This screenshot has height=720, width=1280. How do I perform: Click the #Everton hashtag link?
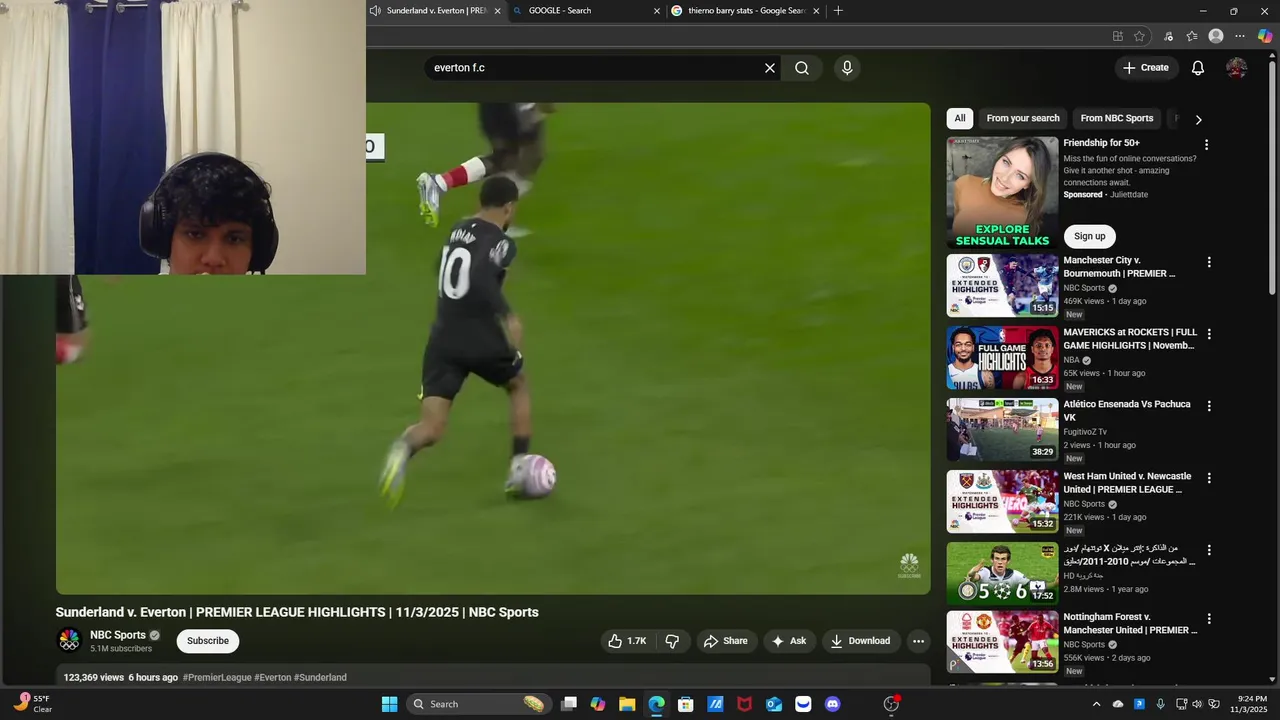coord(272,677)
